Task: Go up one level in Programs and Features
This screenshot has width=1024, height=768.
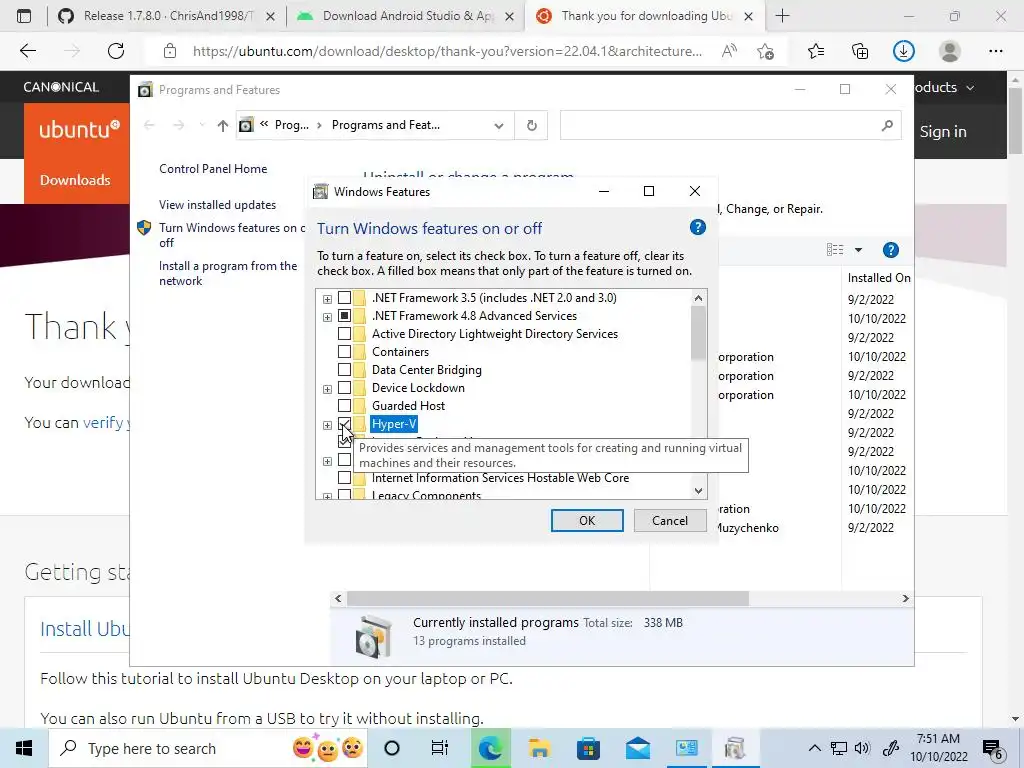Action: (x=223, y=125)
